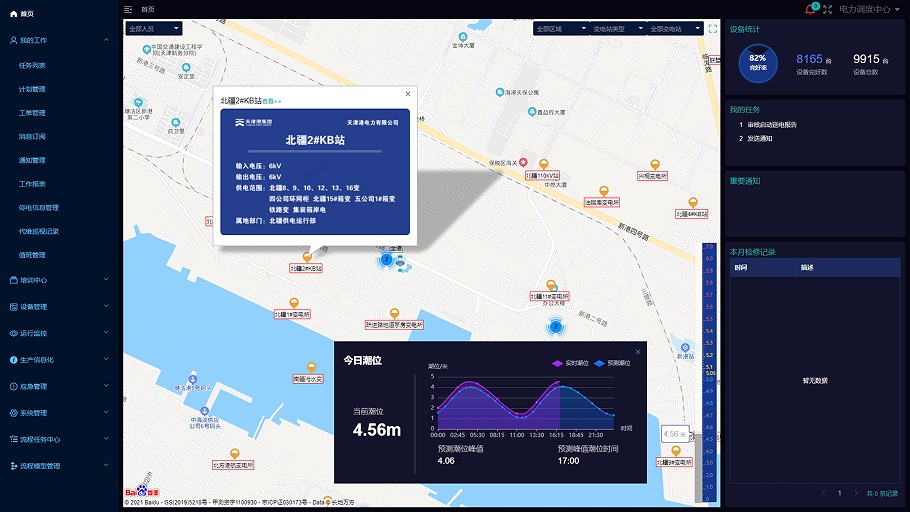Click the 北疆110KV站 map marker
This screenshot has height=512, width=910.
pos(543,164)
